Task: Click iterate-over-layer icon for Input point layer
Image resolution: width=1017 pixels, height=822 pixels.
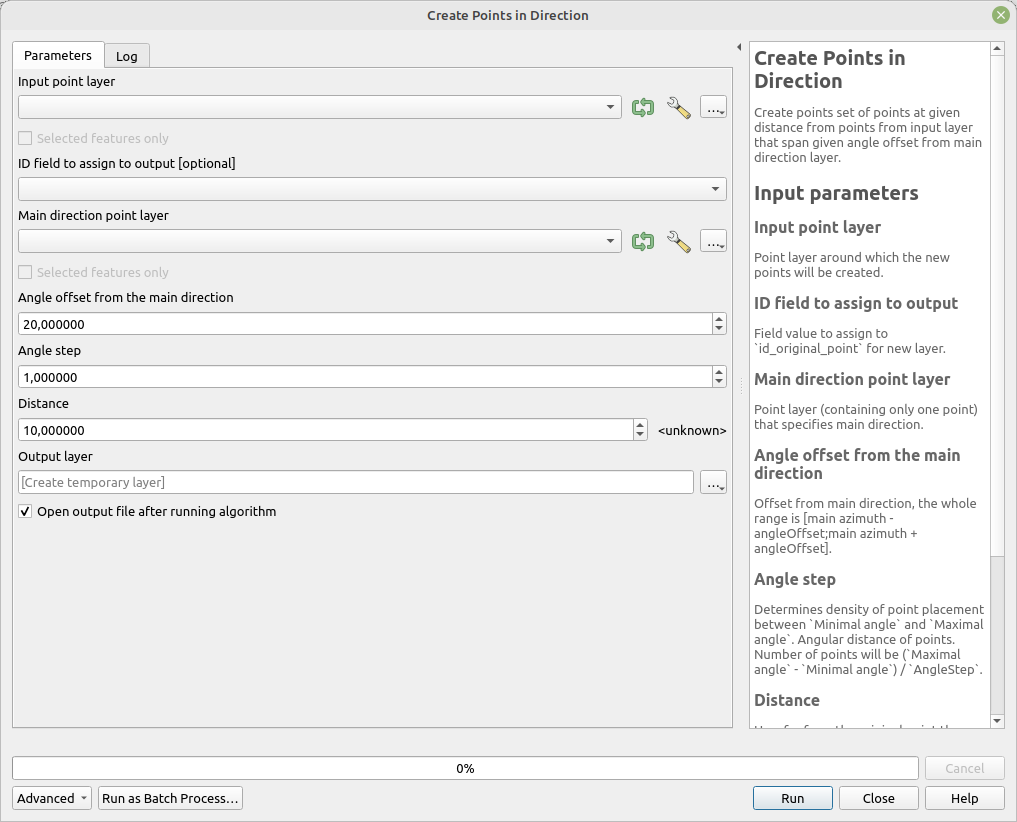Action: click(x=643, y=108)
